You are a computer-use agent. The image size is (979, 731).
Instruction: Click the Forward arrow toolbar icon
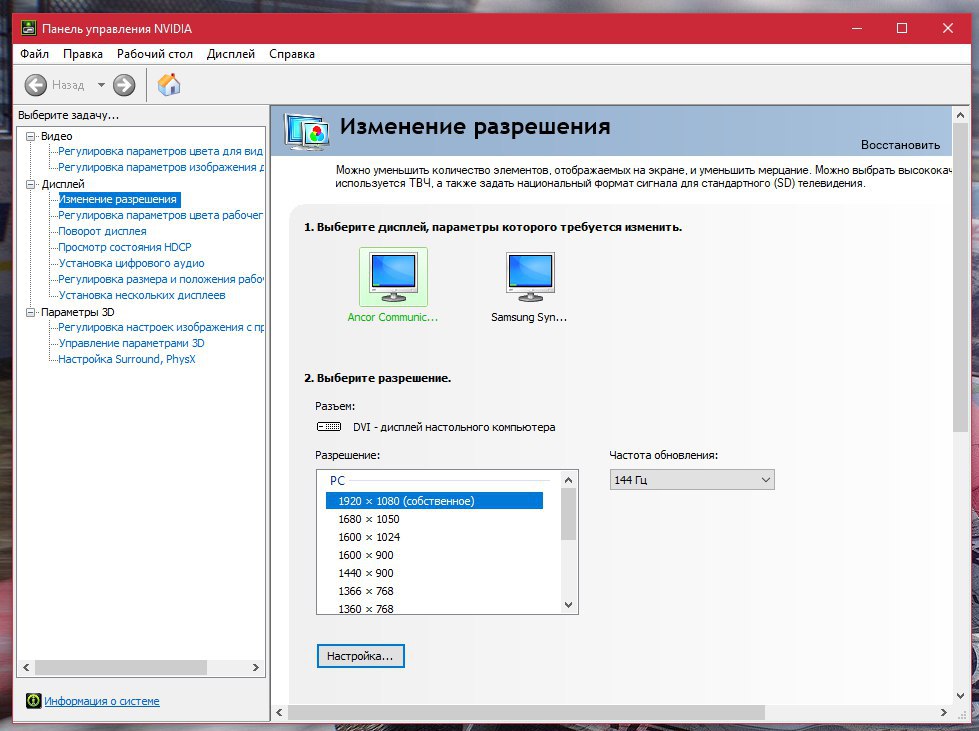point(124,85)
